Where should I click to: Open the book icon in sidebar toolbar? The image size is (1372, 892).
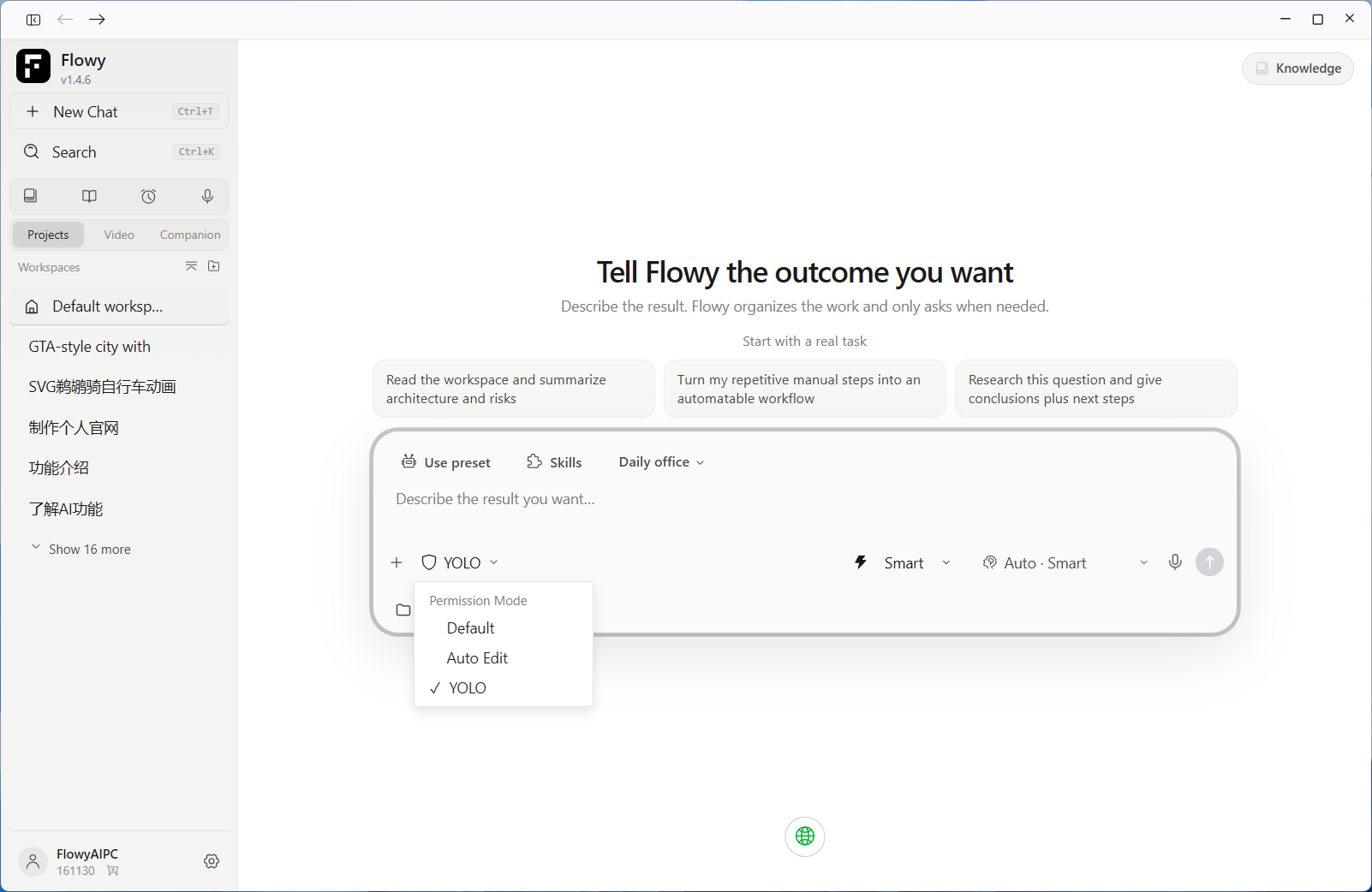89,197
